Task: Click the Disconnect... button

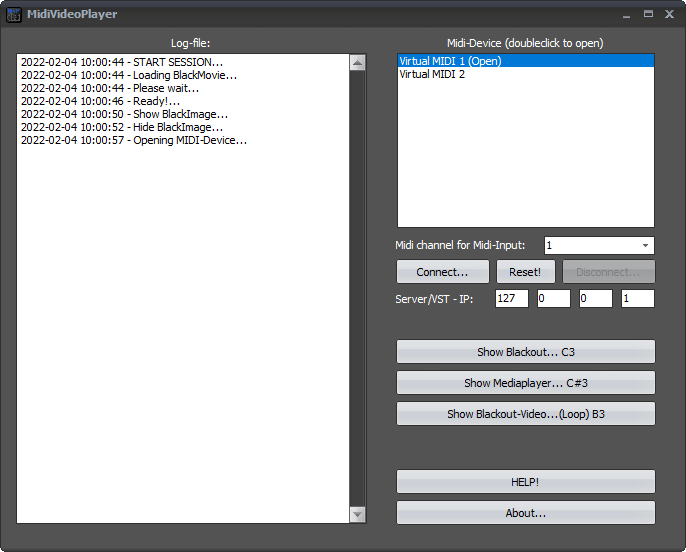Action: tap(609, 272)
